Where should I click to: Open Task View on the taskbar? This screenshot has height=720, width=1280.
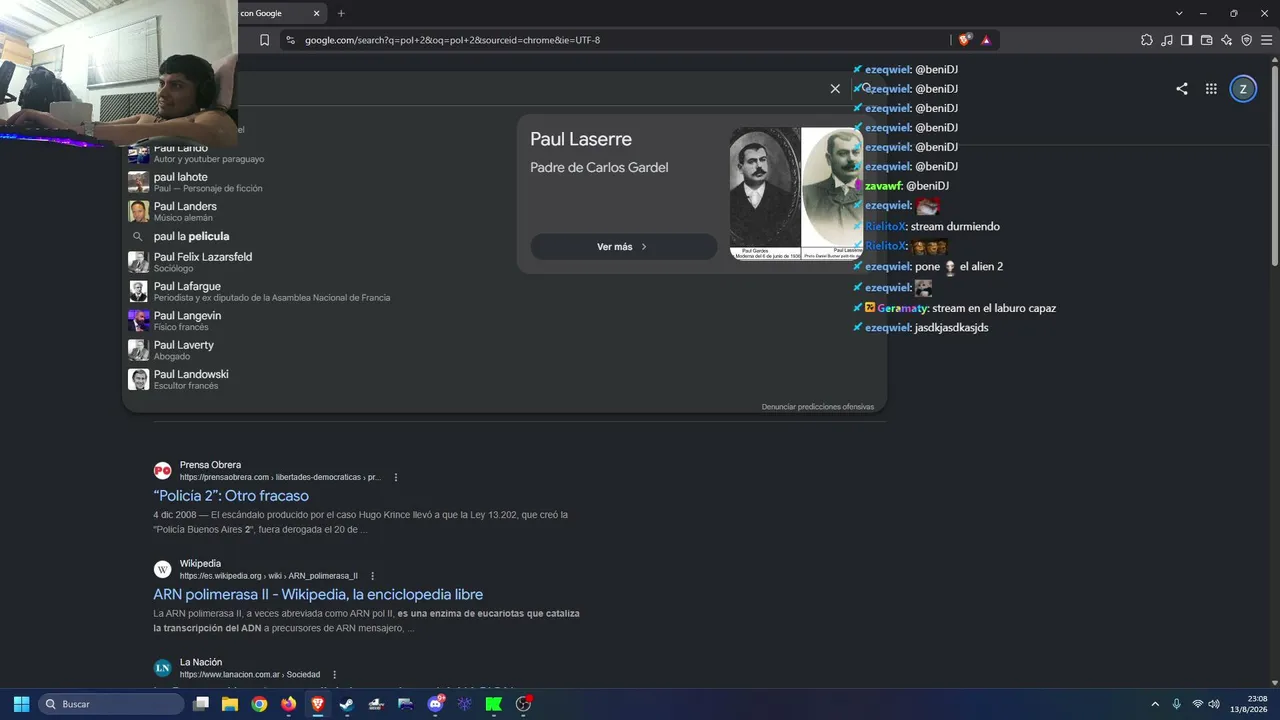point(201,704)
